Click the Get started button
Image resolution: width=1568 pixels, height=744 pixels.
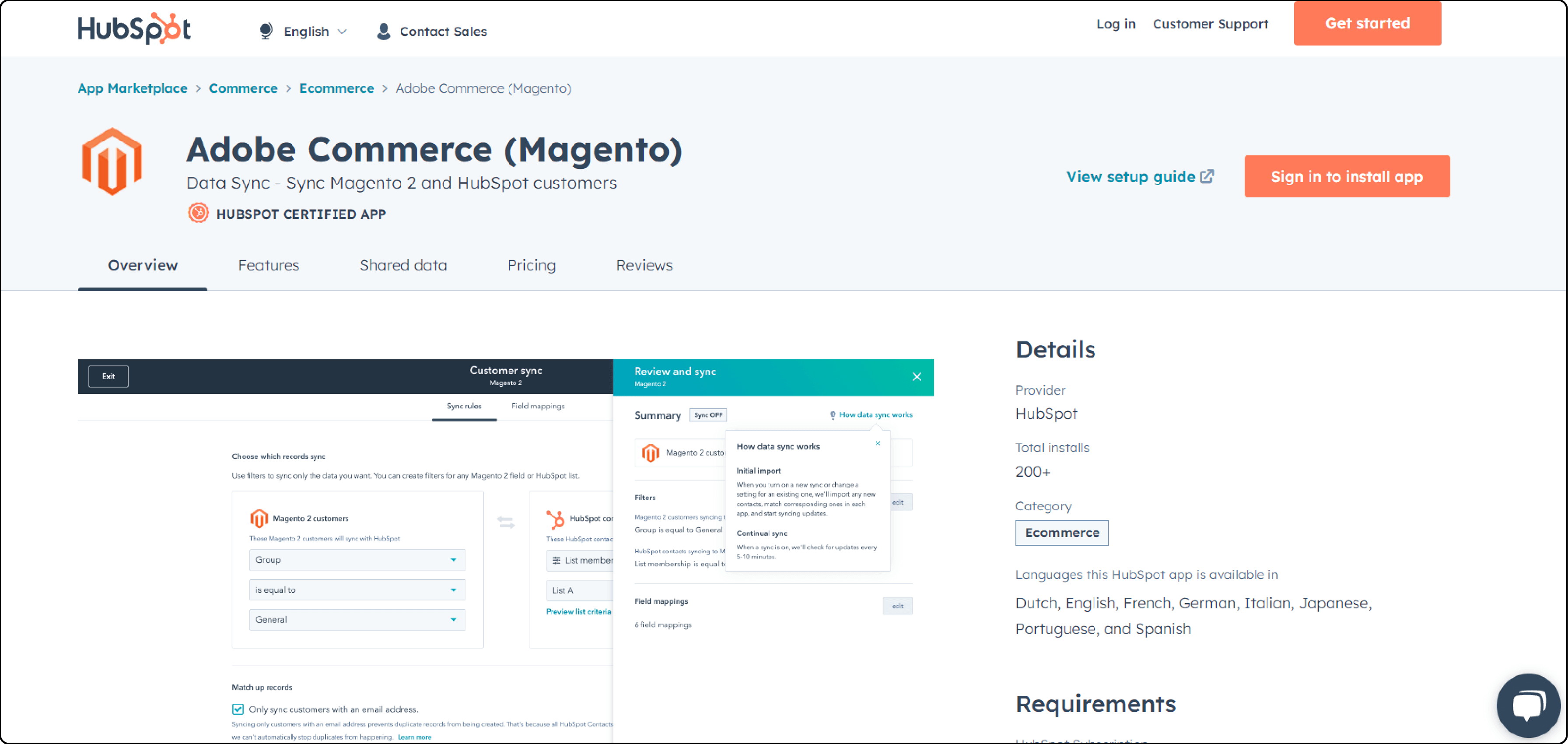point(1367,23)
